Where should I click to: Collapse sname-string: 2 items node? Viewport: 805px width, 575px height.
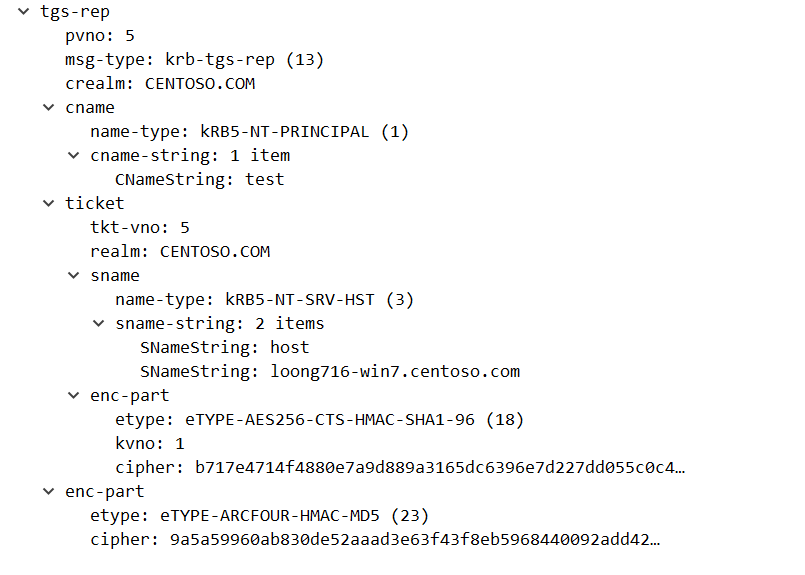point(98,324)
